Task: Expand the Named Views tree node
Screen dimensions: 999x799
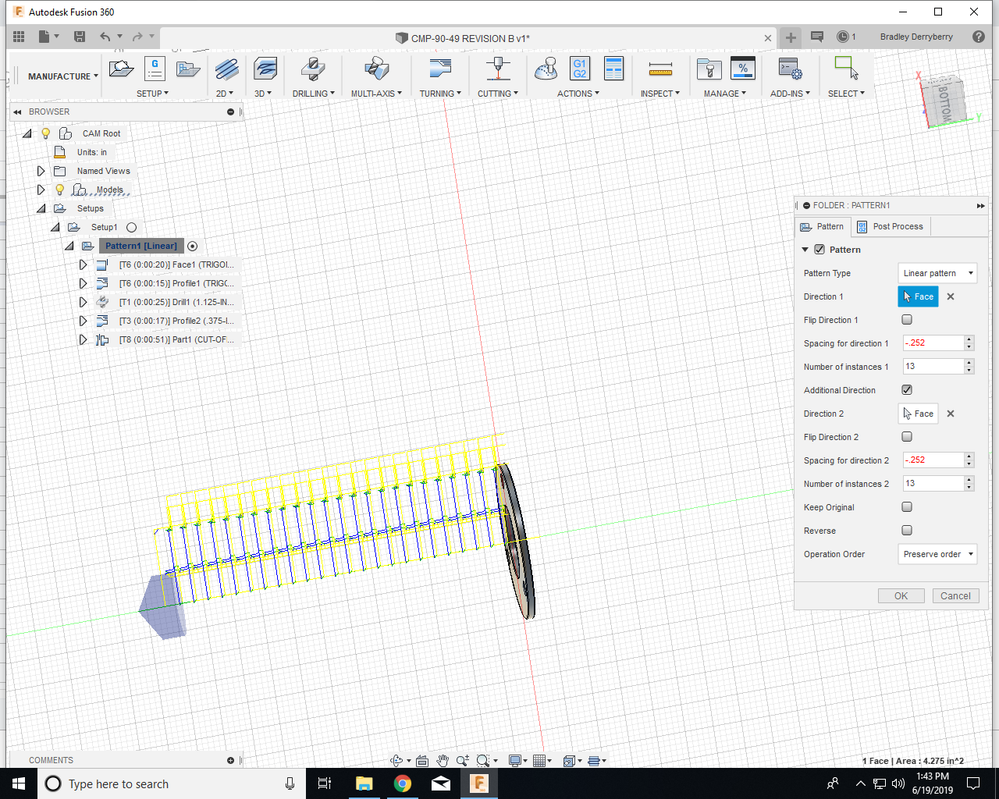Action: (41, 171)
